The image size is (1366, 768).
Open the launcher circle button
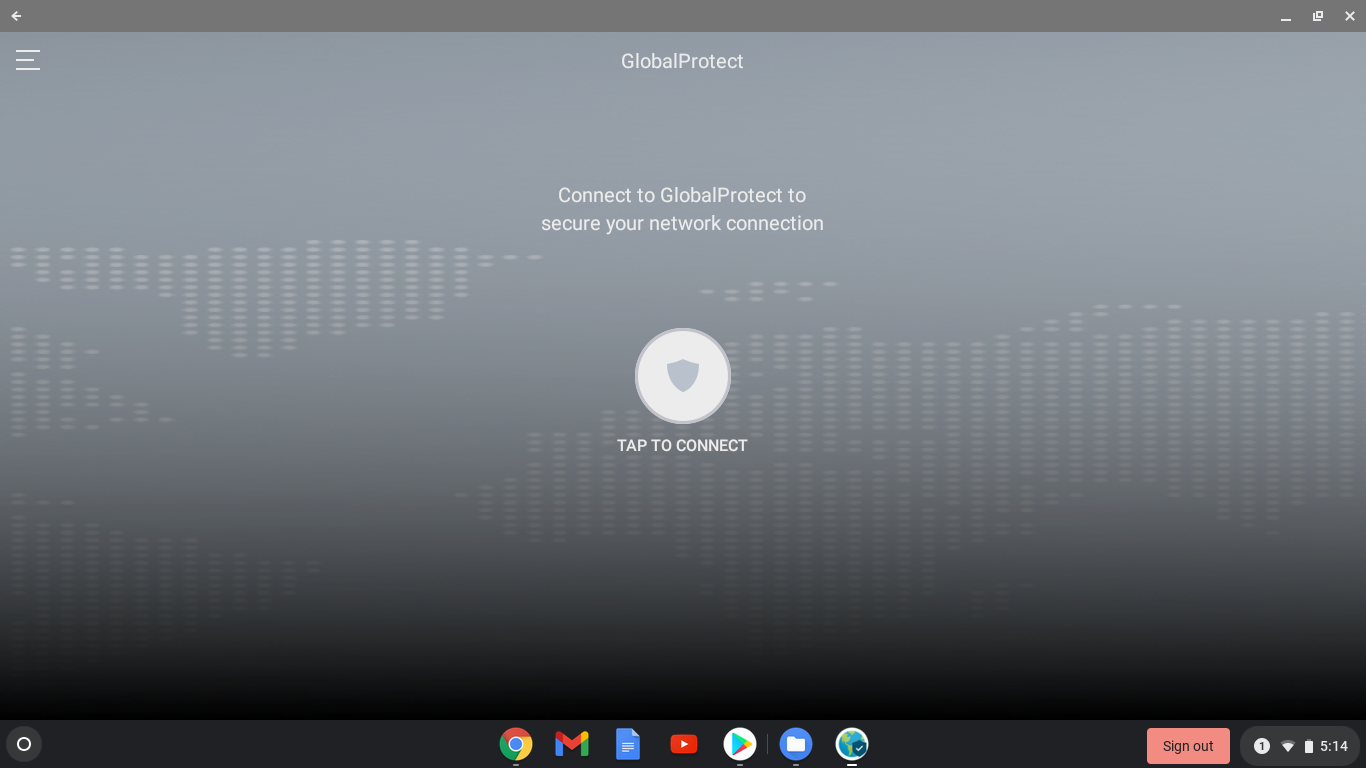tap(24, 744)
